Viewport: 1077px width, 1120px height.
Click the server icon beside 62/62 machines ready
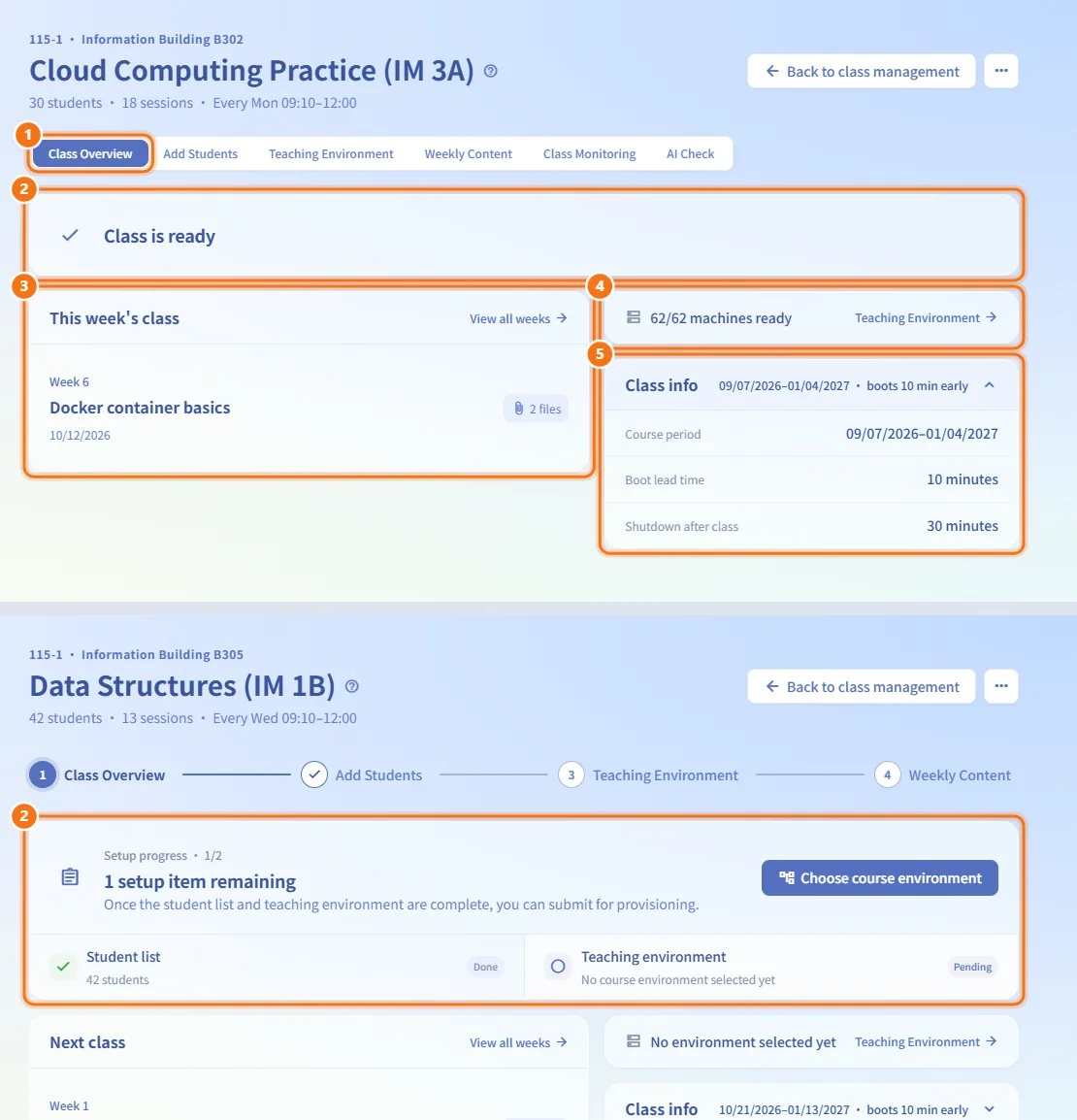click(634, 317)
